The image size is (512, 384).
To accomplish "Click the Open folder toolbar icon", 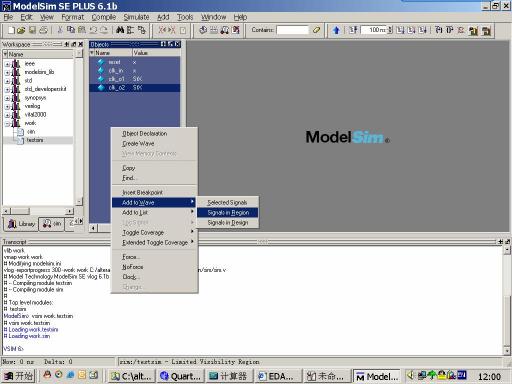I will (21, 30).
